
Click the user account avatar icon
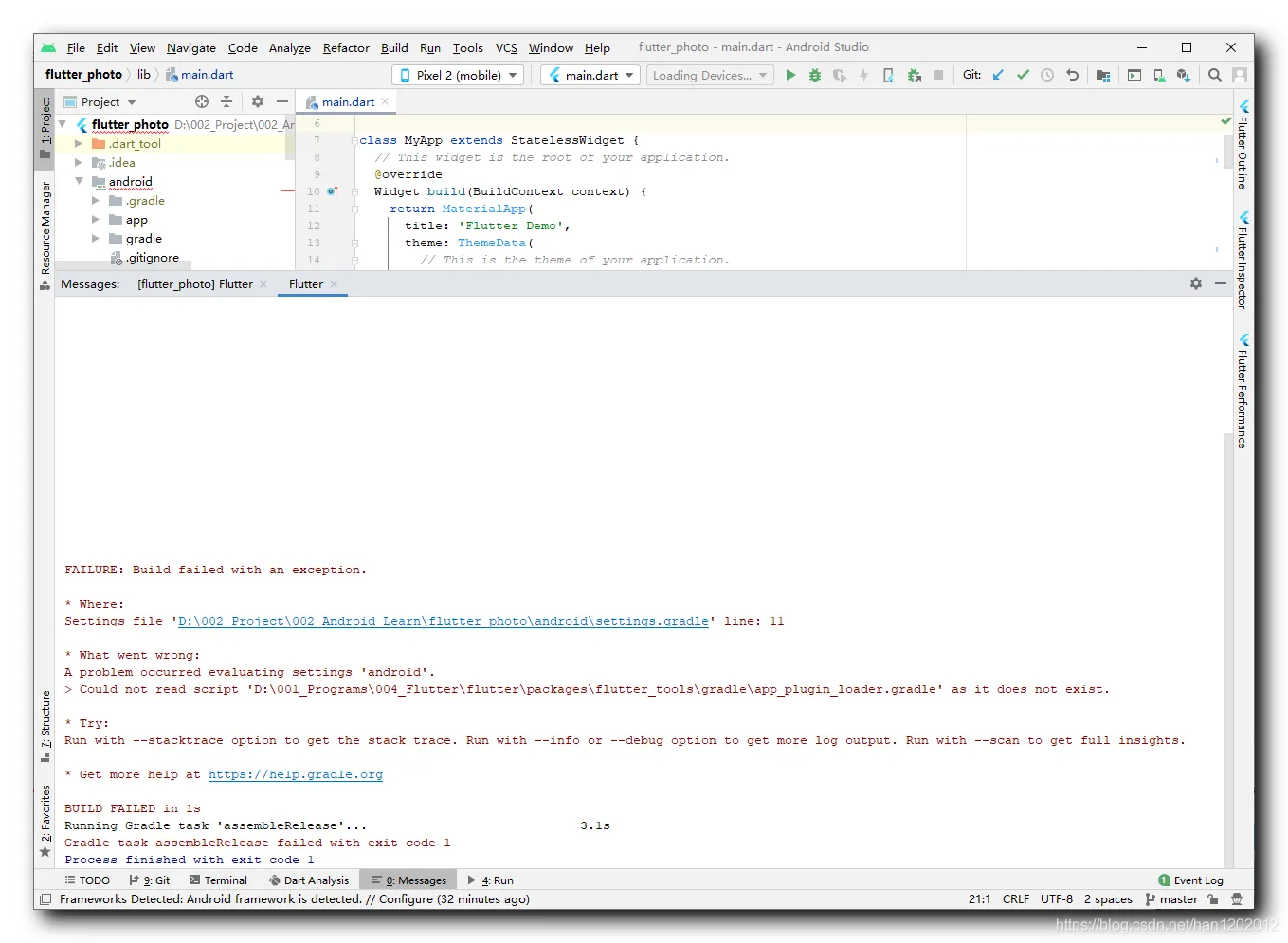[1239, 75]
